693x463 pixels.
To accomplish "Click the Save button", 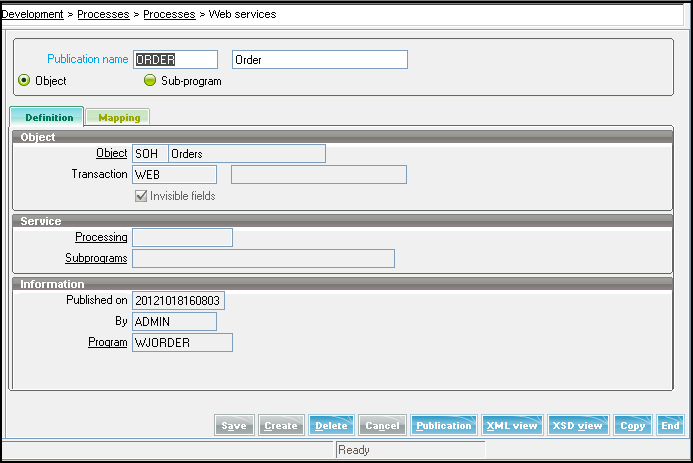I will (x=234, y=425).
